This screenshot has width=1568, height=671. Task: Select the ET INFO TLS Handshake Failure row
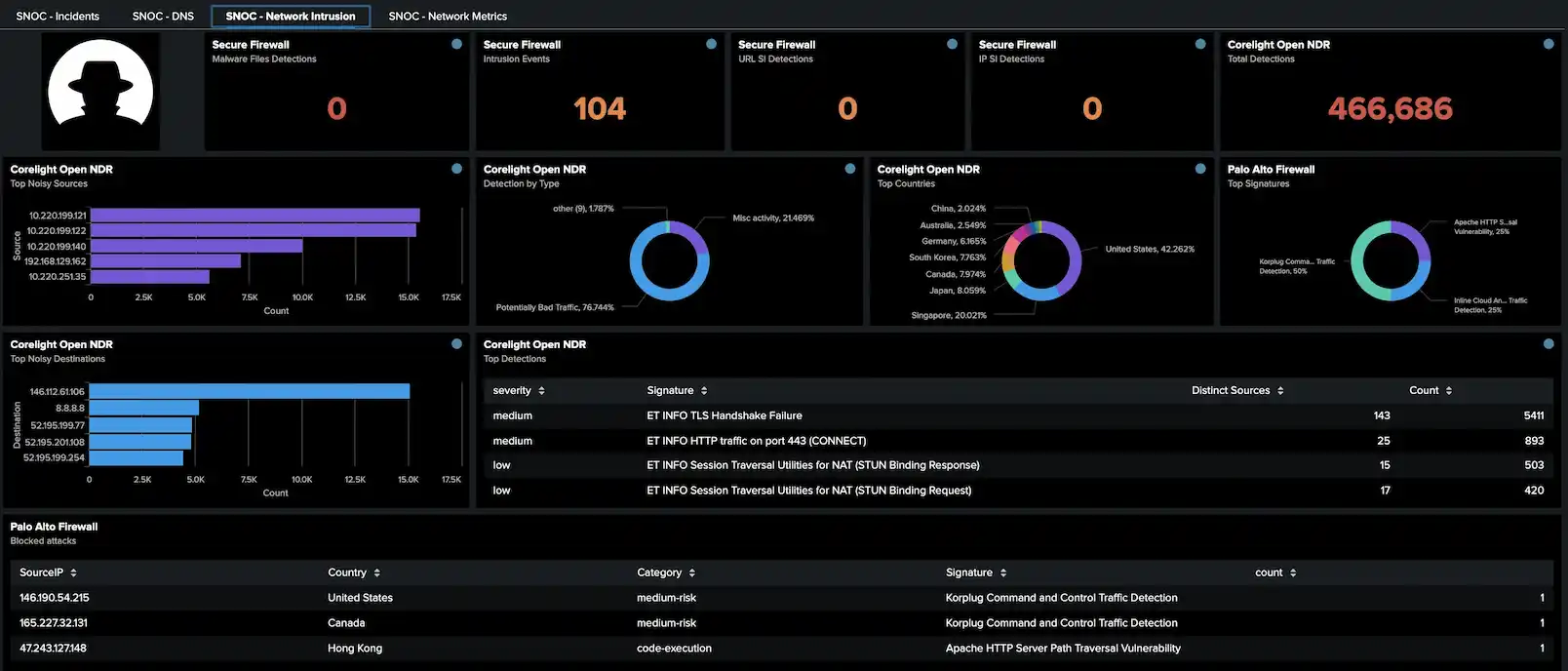pyautogui.click(x=1018, y=415)
